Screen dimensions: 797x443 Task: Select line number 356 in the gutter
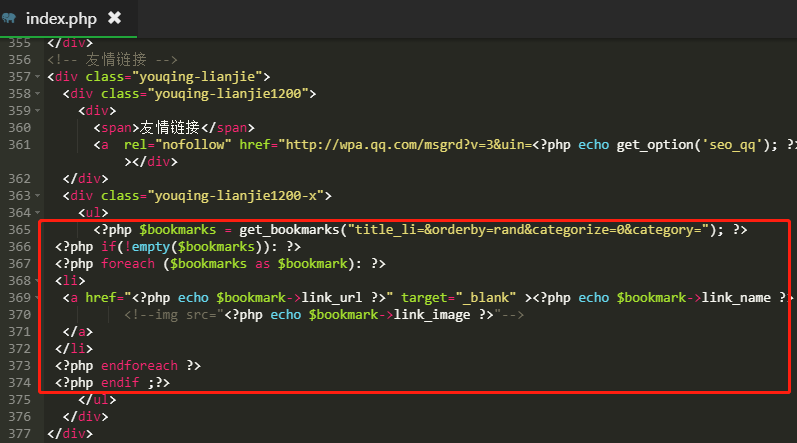pos(19,59)
